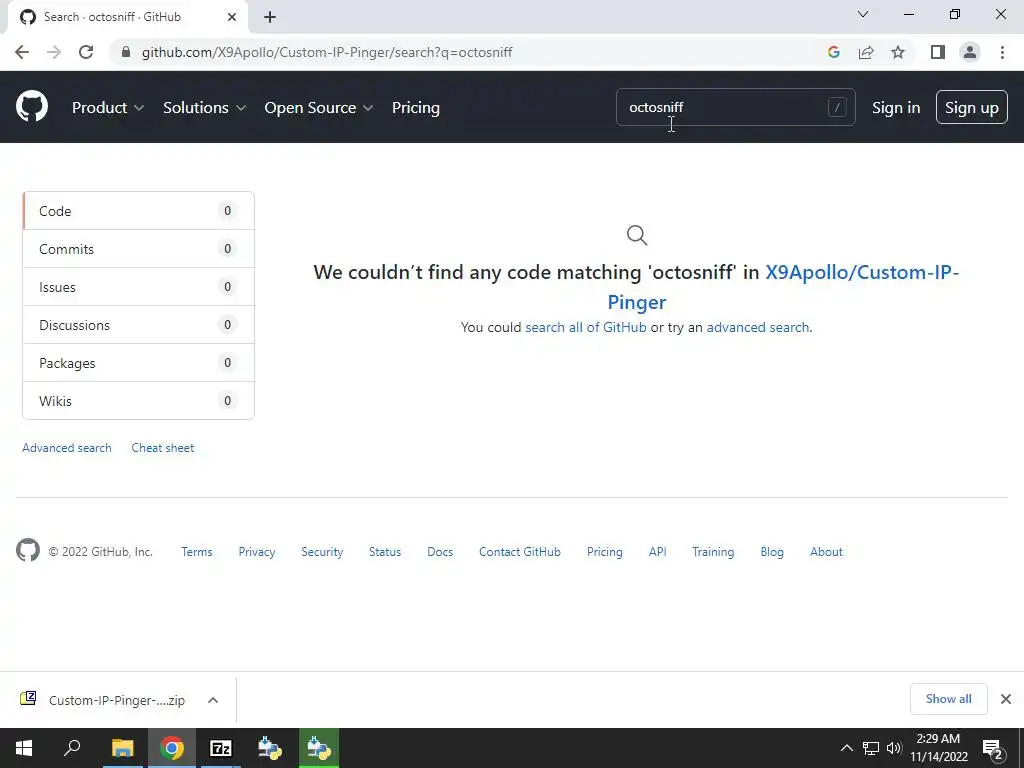This screenshot has height=768, width=1024.
Task: Open 7-Zip from the taskbar
Action: 220,748
